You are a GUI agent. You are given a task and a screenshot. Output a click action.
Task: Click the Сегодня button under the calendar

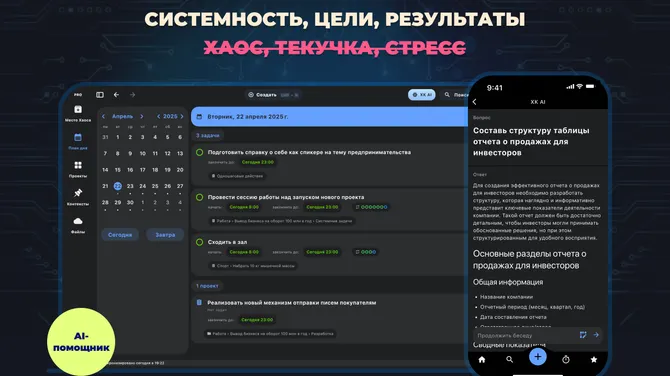[x=120, y=235]
